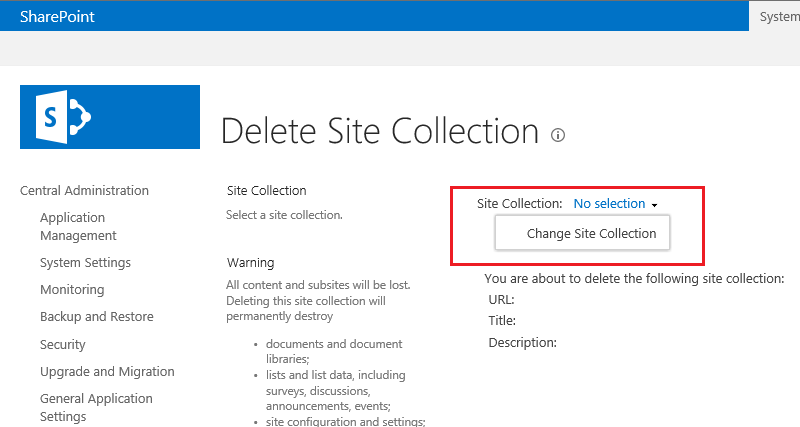
Task: Open the Security section
Action: click(x=62, y=344)
